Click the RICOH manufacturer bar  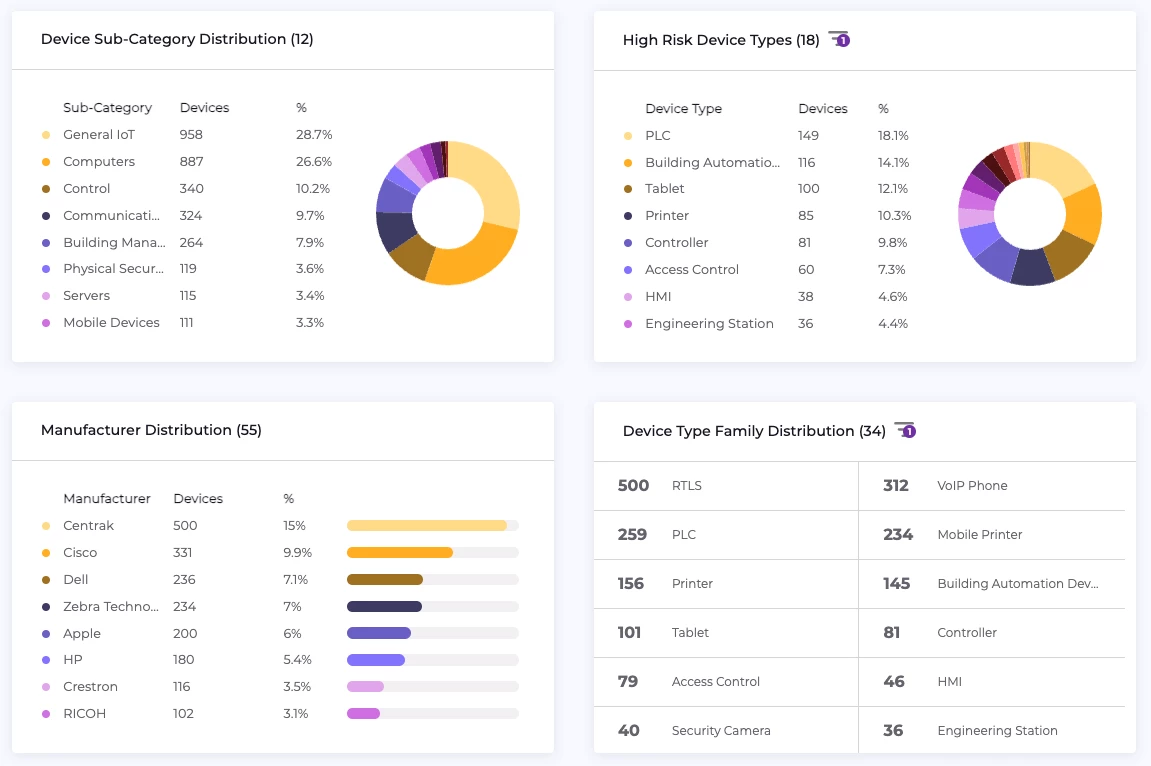tap(364, 714)
